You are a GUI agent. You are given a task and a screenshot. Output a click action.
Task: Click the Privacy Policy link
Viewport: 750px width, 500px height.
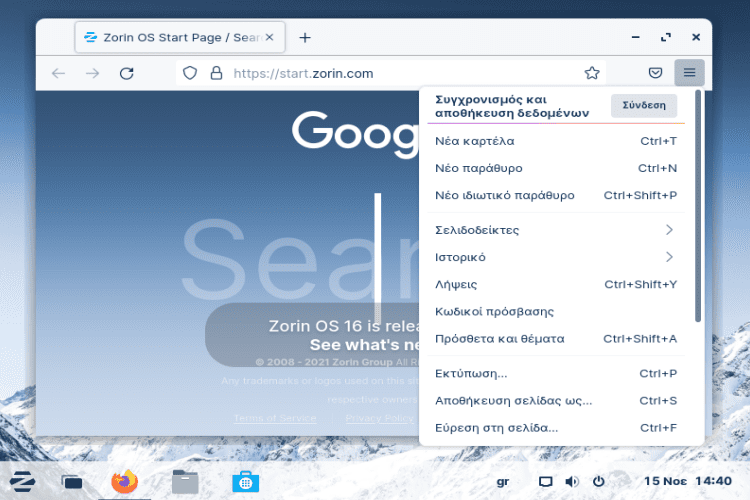380,418
